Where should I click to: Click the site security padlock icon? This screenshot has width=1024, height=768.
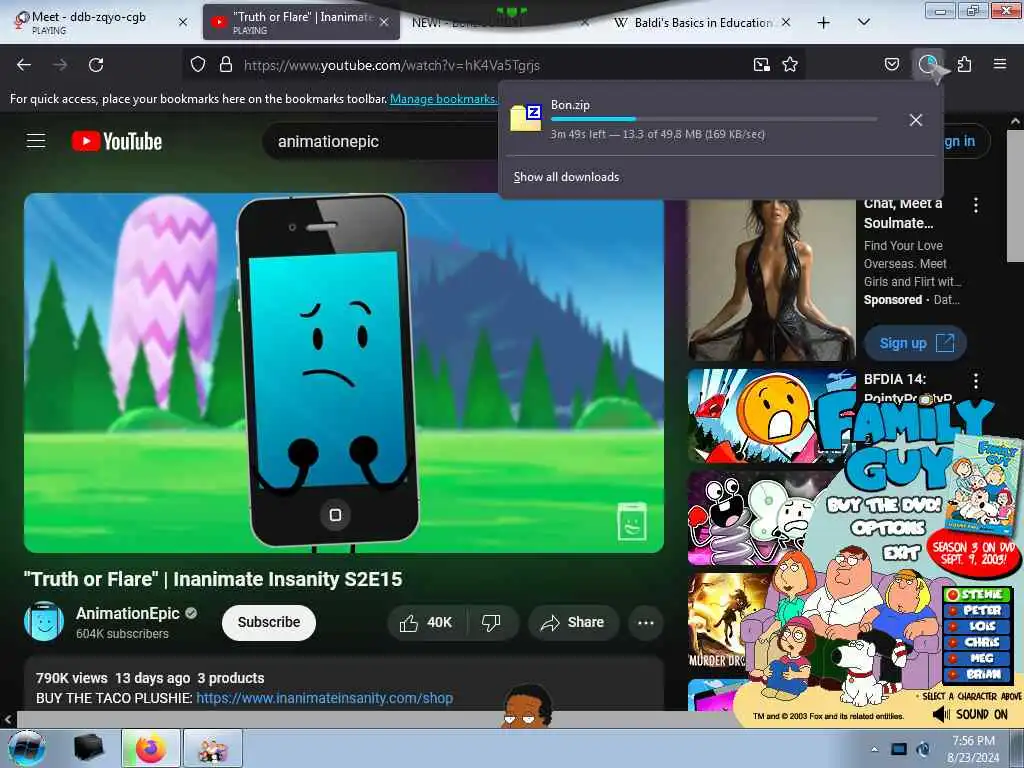tap(226, 65)
